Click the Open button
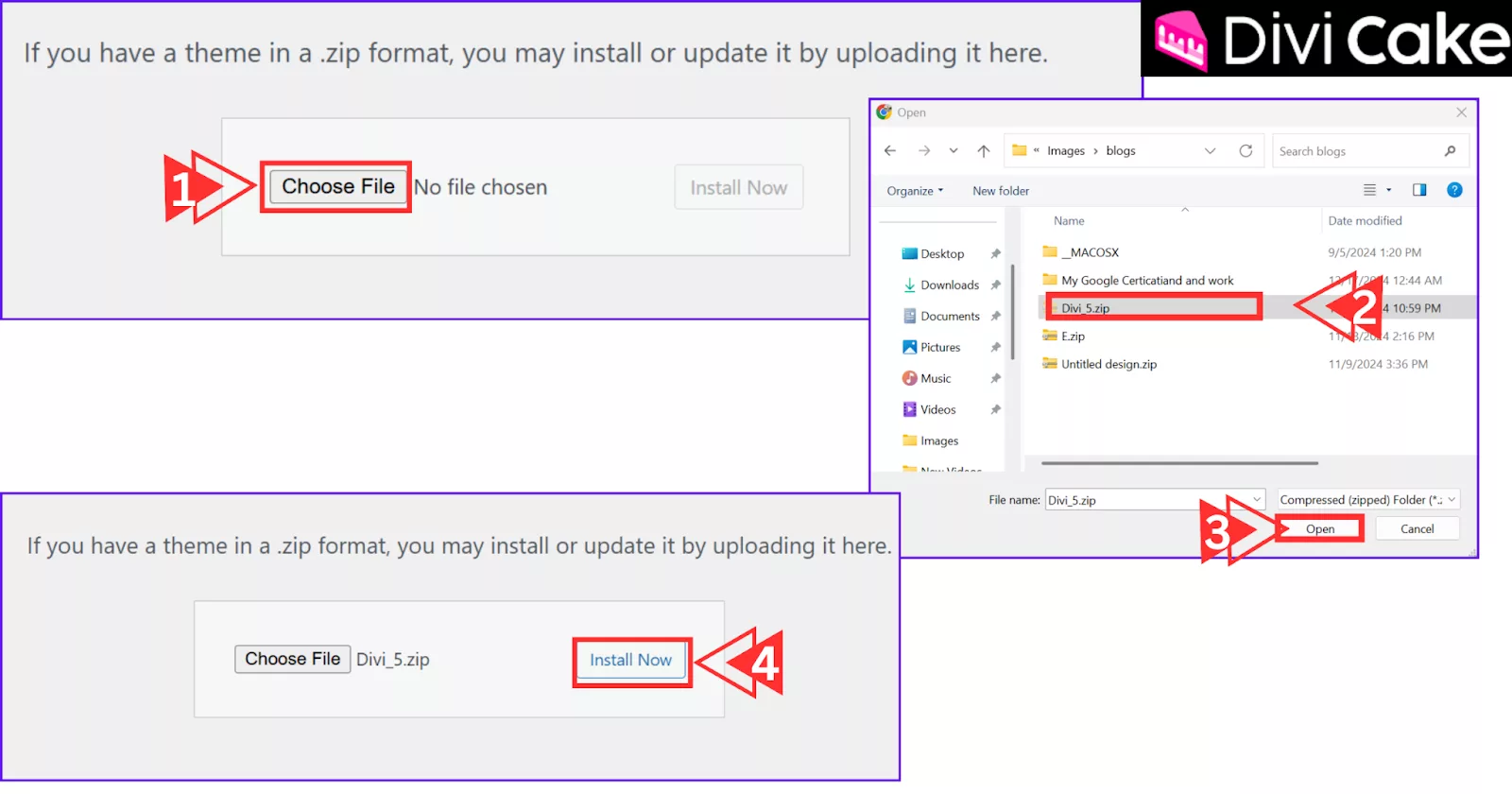Viewport: 1512px width, 794px height. point(1320,529)
